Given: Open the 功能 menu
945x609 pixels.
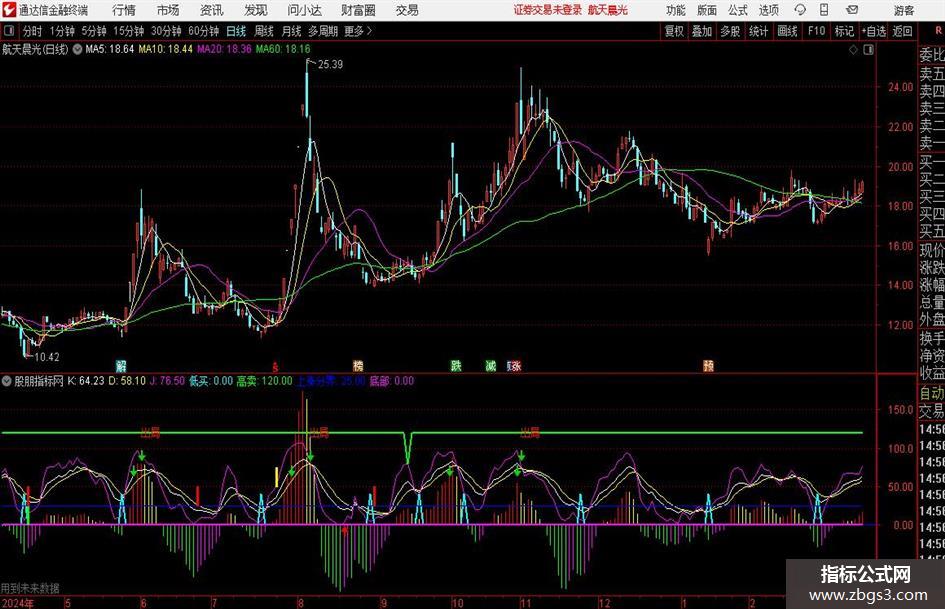Looking at the screenshot, I should [675, 10].
